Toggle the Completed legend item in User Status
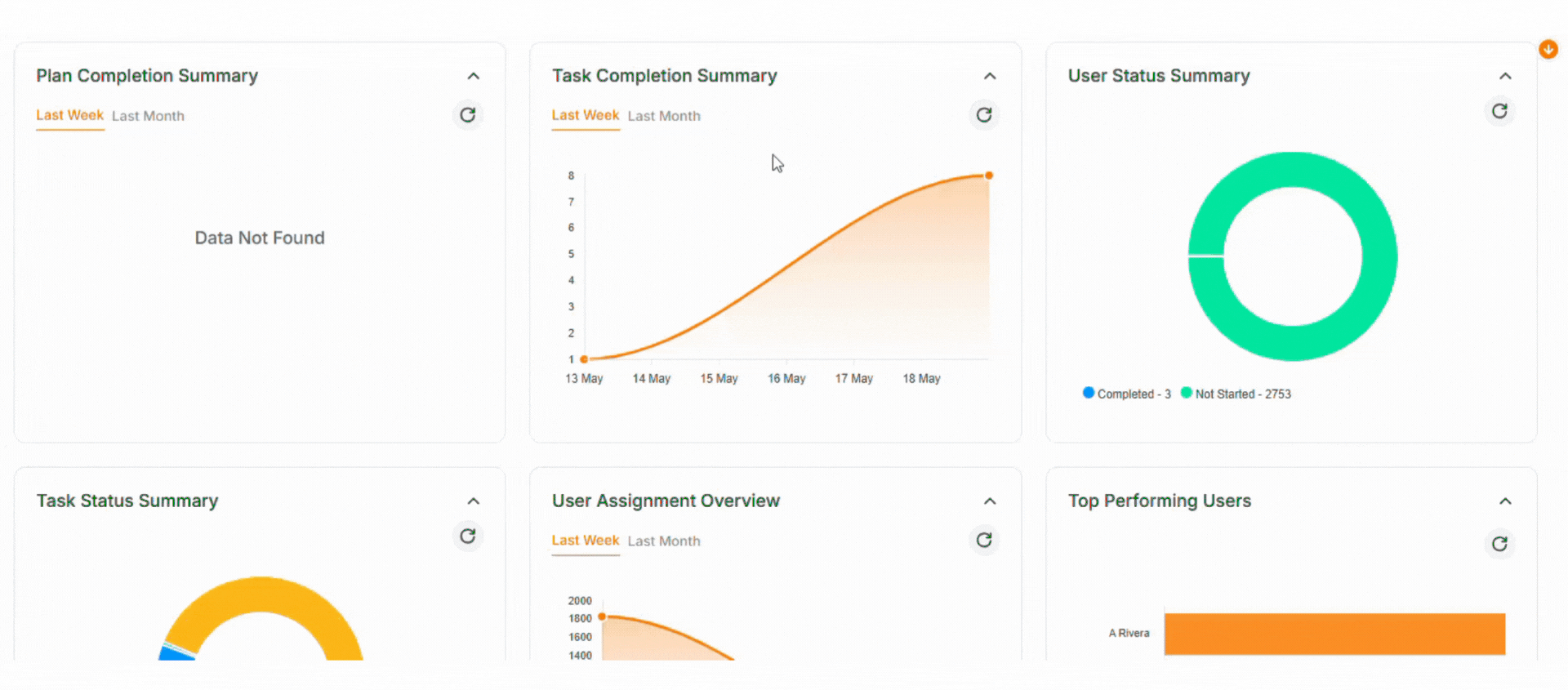Image resolution: width=1568 pixels, height=690 pixels. coord(1127,394)
